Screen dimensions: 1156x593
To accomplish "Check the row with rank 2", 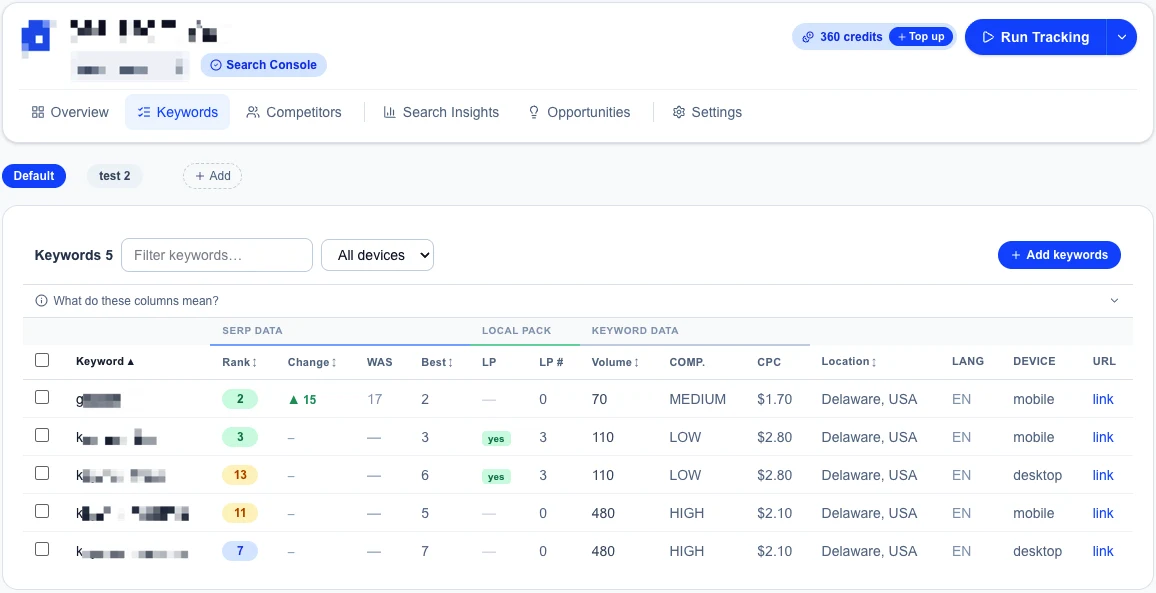I will (x=42, y=397).
